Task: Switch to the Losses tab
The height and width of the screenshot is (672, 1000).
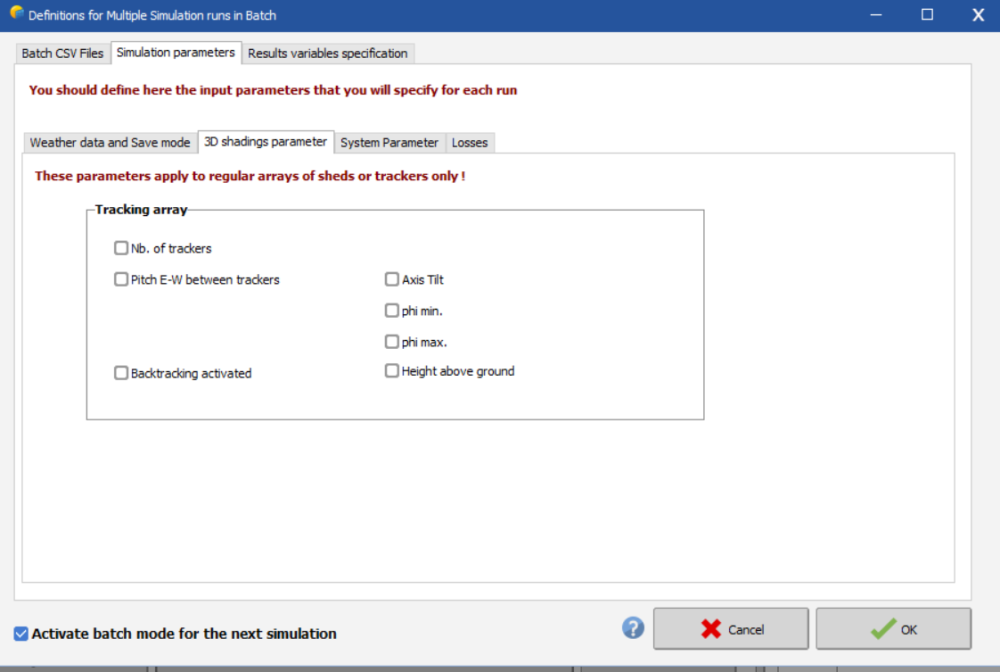Action: 469,143
